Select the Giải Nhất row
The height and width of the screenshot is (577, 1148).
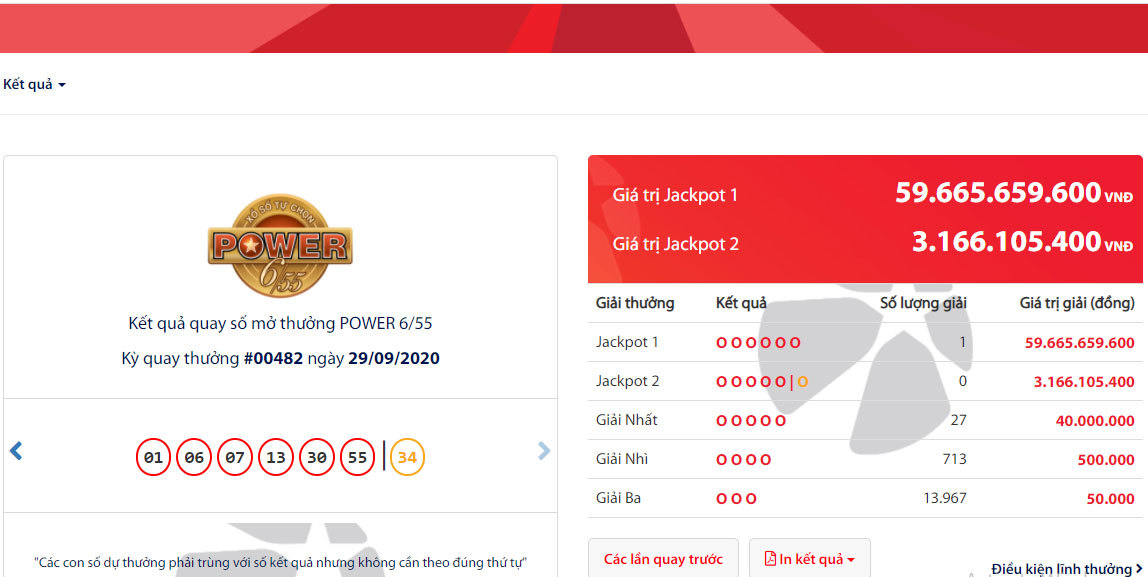(x=865, y=420)
